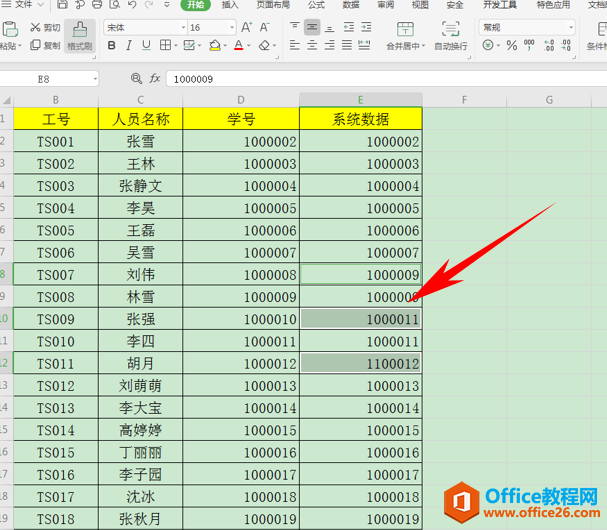607x530 pixels.
Task: Open Print Preview from quick access toolbar
Action: pyautogui.click(x=114, y=5)
